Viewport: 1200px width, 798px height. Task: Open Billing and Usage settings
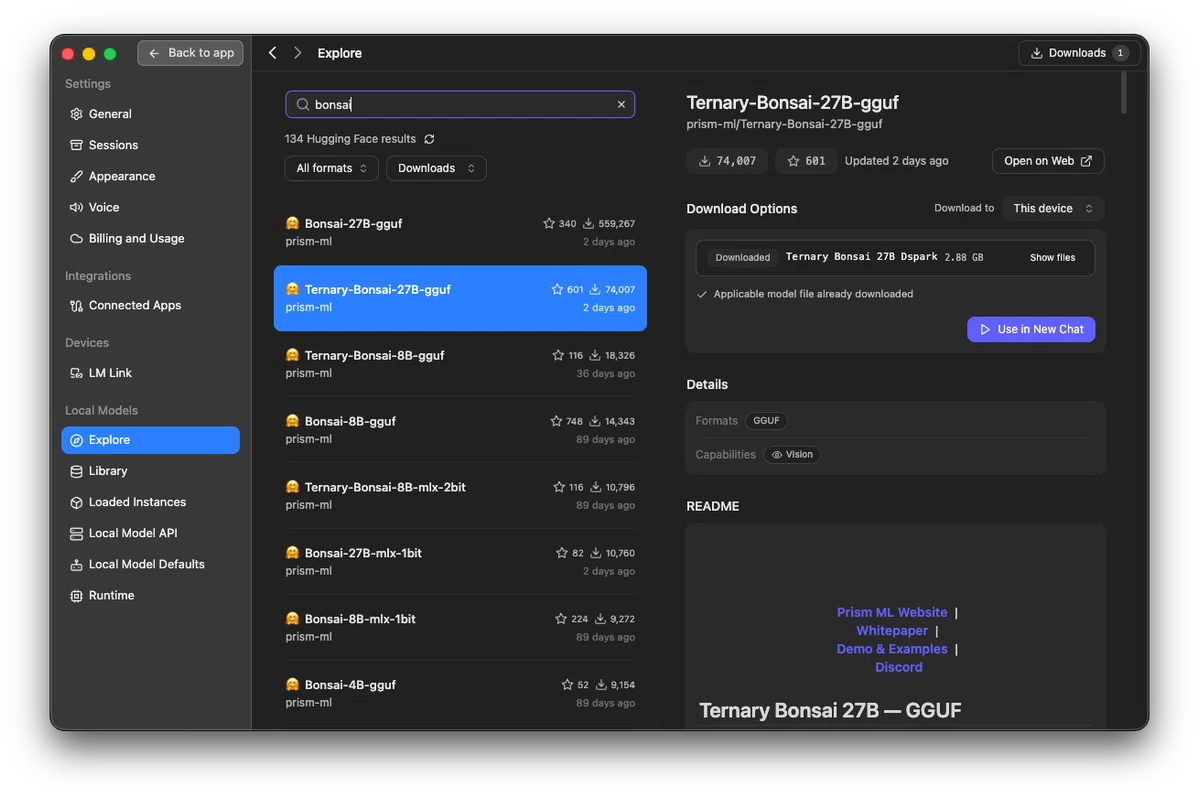[150, 238]
